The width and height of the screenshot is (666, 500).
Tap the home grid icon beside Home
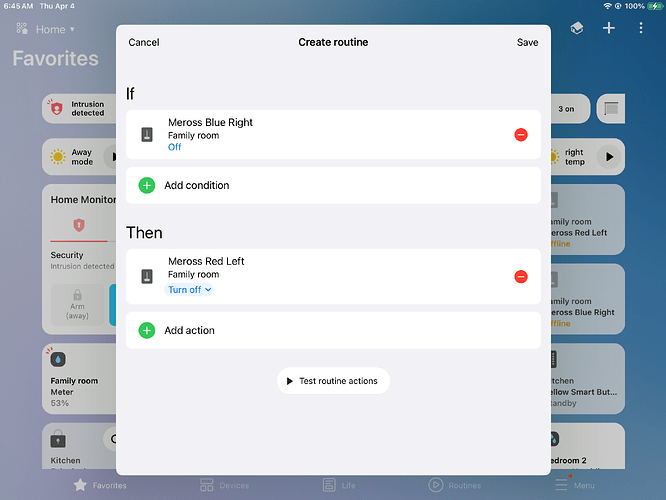click(22, 29)
